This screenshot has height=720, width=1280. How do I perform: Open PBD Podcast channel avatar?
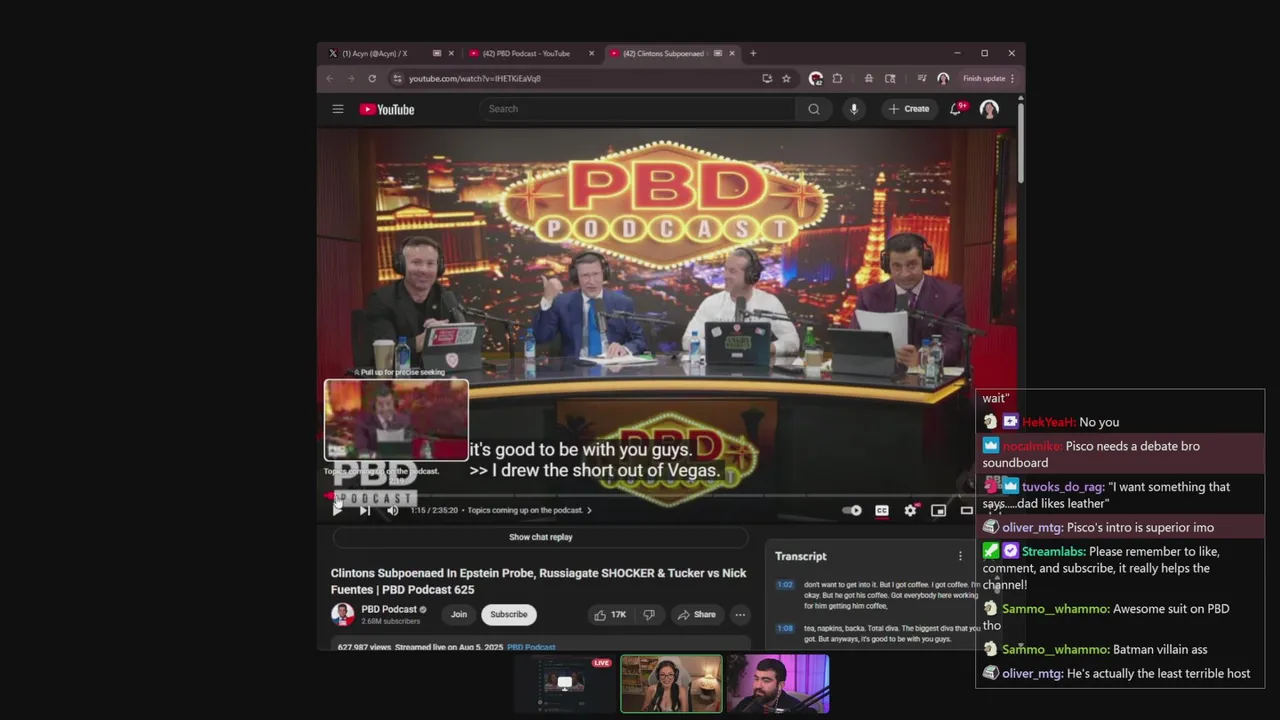click(342, 614)
